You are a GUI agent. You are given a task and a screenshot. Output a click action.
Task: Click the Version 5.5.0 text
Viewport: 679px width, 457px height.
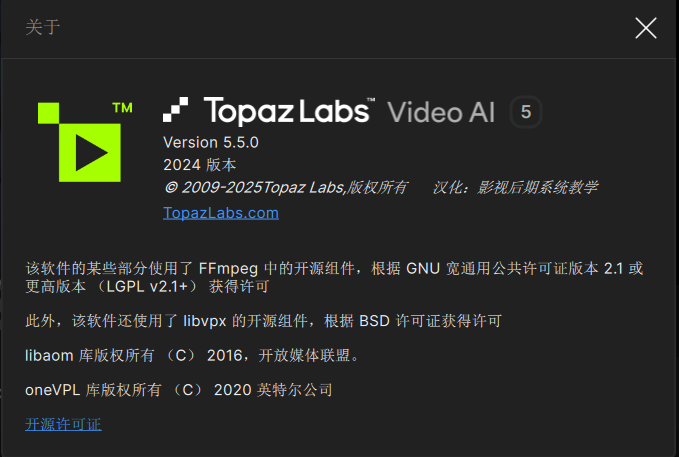tap(211, 143)
